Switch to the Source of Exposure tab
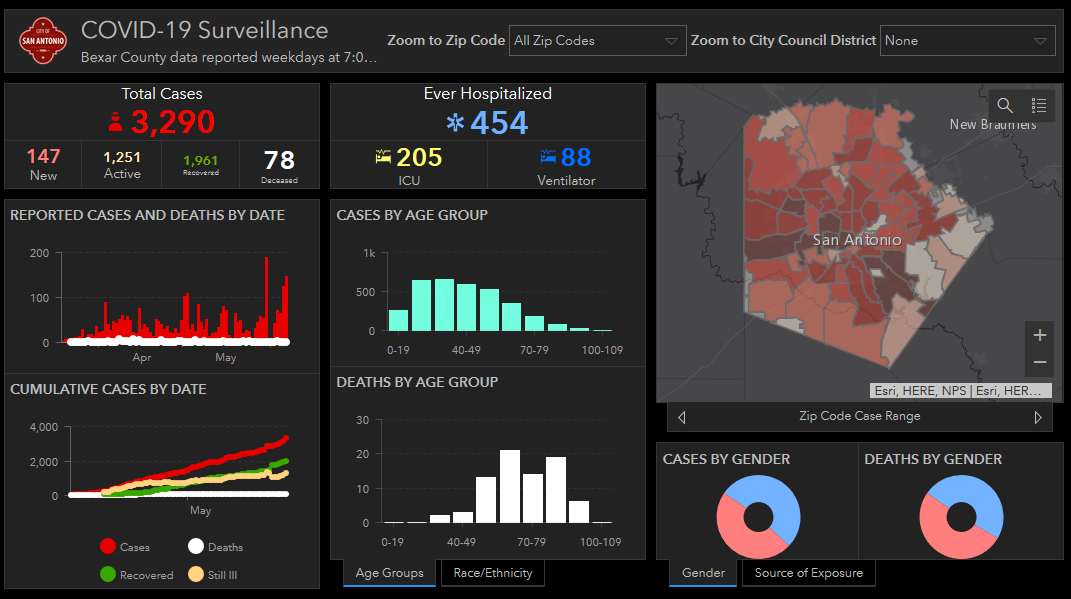This screenshot has width=1071, height=599. [x=809, y=573]
